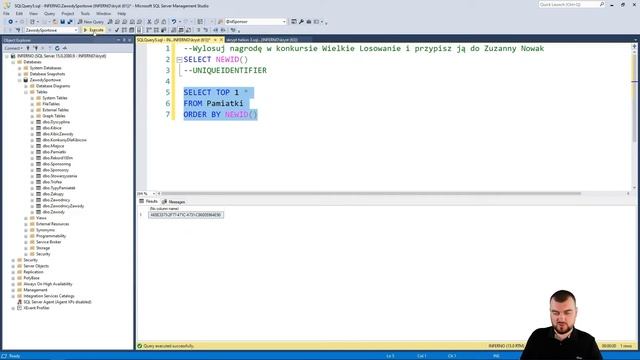Select the Results tab

point(149,202)
